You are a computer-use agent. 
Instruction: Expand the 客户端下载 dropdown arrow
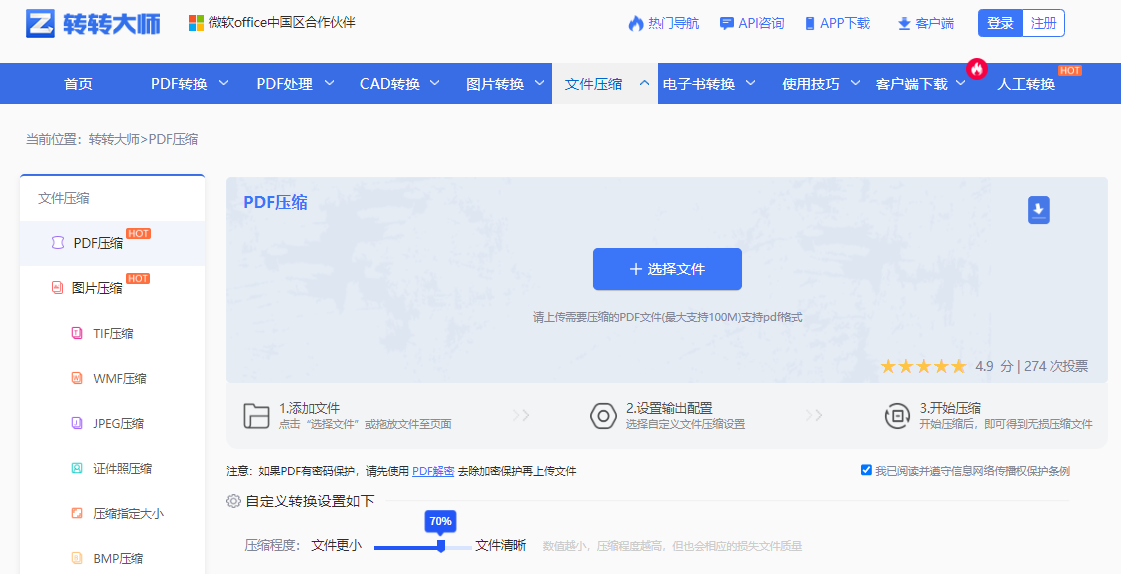pos(961,83)
